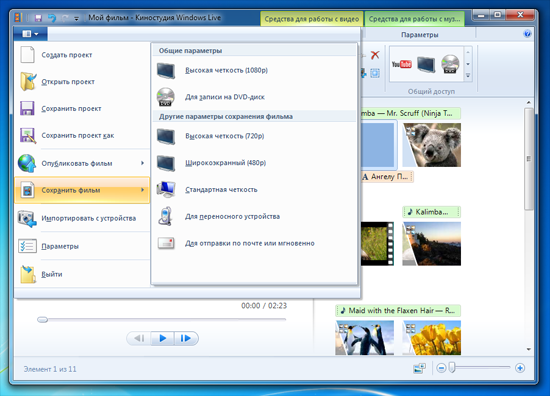The height and width of the screenshot is (396, 550).
Task: Click email envelope icon in submenu
Action: pos(166,243)
